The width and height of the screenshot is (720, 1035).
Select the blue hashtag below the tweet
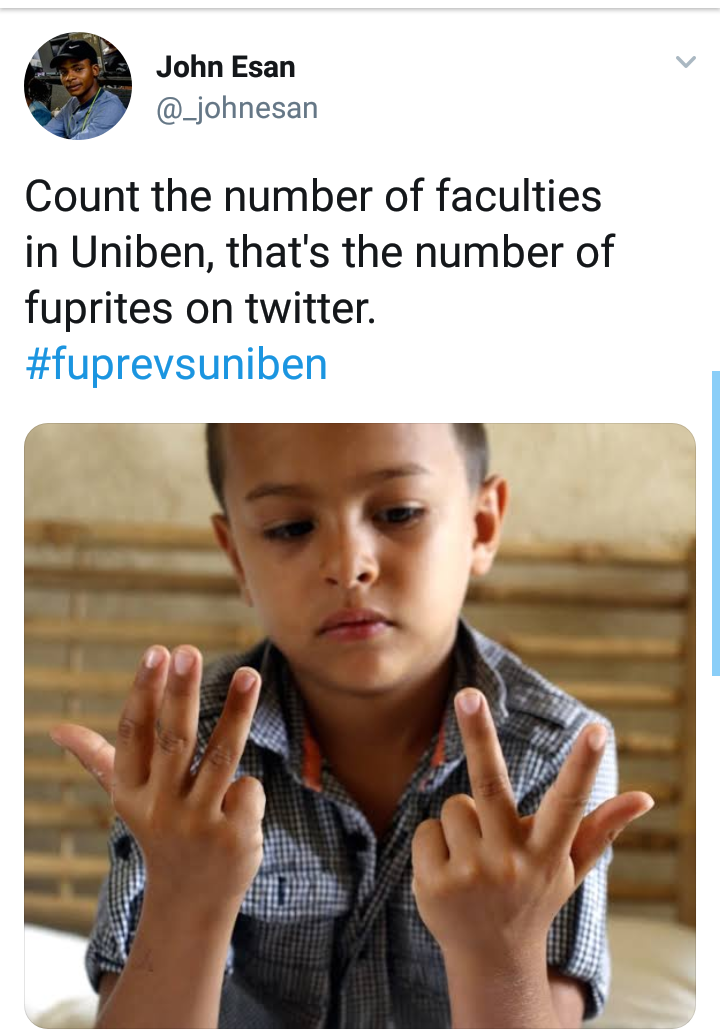(176, 364)
